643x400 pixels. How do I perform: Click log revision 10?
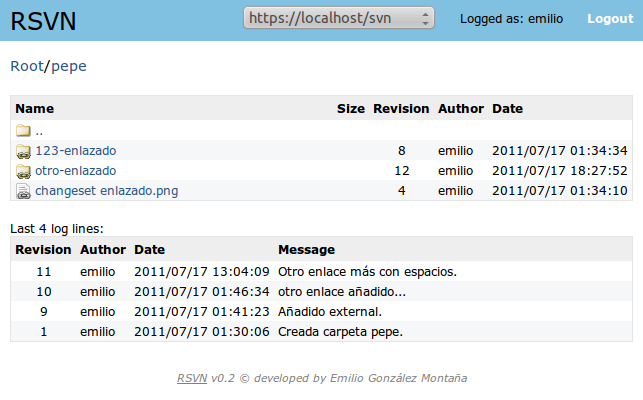tap(43, 292)
